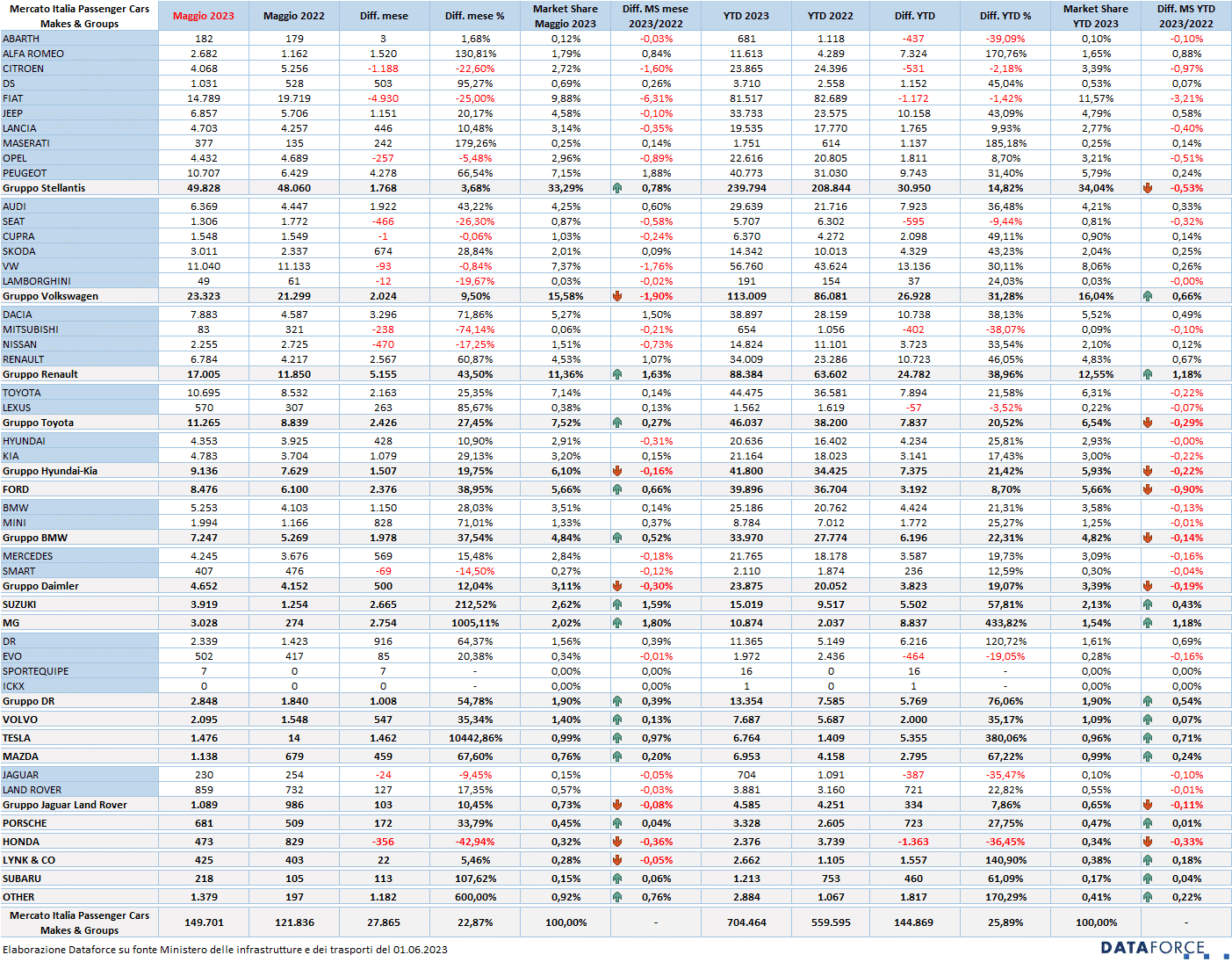Click red down arrow beside Gruppo Daimler -0,30%
Image resolution: width=1232 pixels, height=962 pixels.
[617, 586]
